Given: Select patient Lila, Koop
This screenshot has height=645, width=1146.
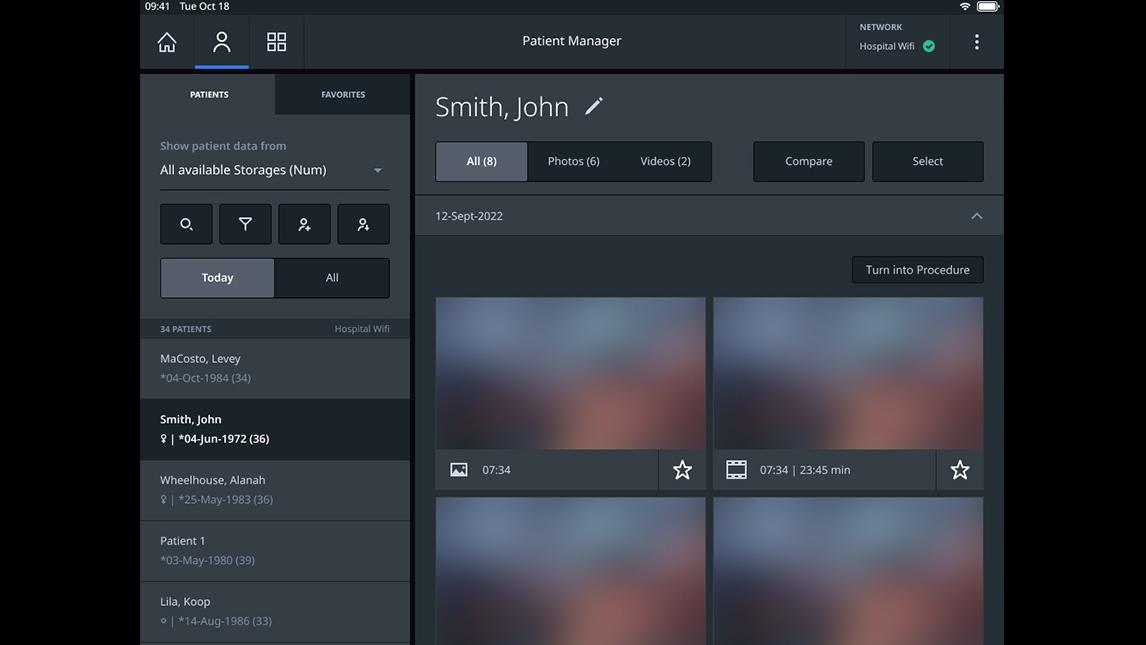Looking at the screenshot, I should (x=275, y=611).
